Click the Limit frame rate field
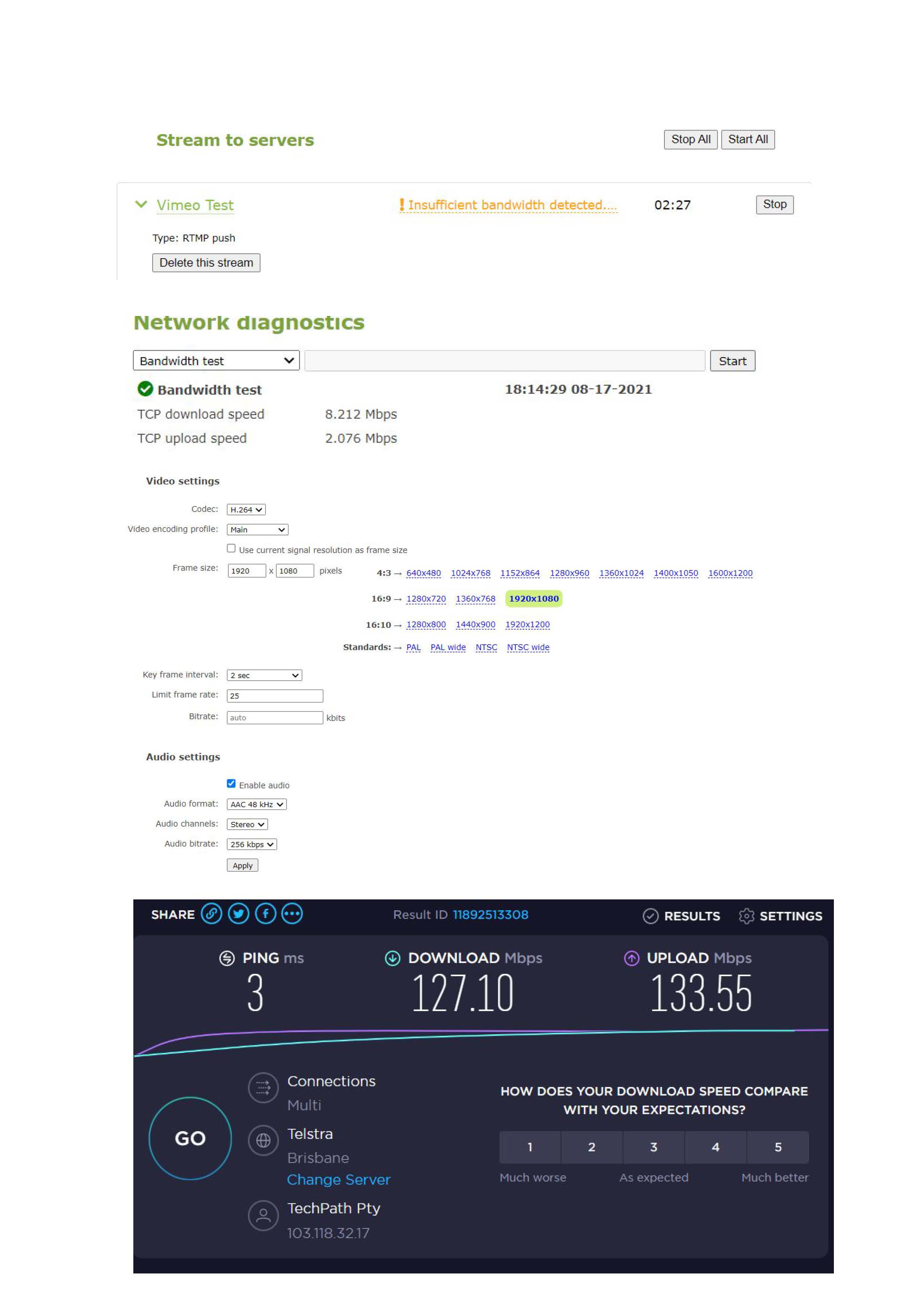Screen dimensions: 924x1307 click(x=275, y=696)
